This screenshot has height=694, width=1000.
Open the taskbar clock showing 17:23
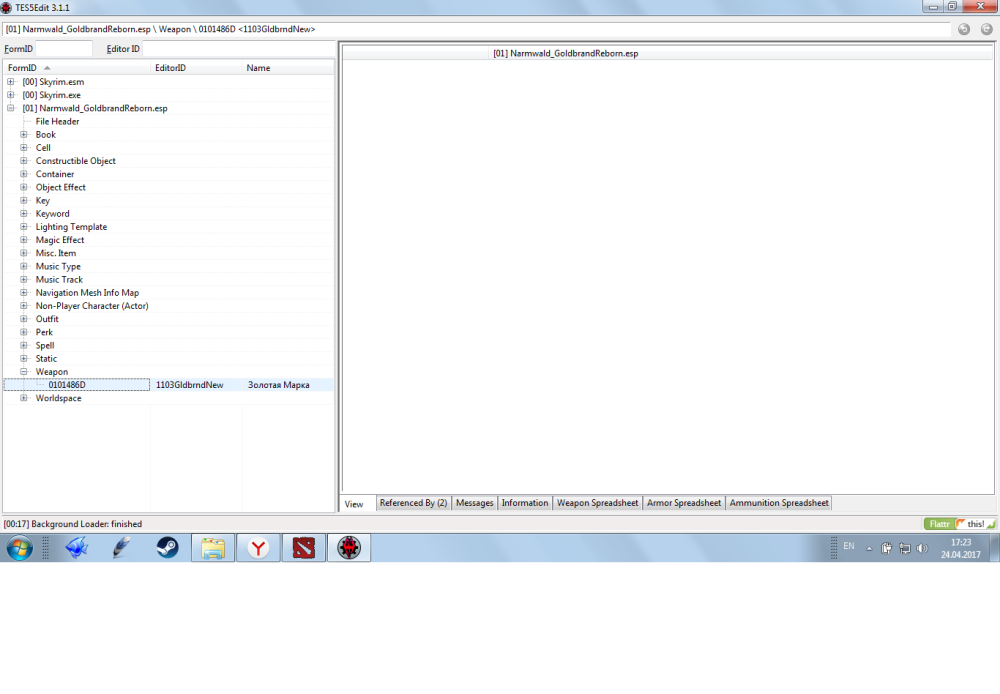point(960,549)
